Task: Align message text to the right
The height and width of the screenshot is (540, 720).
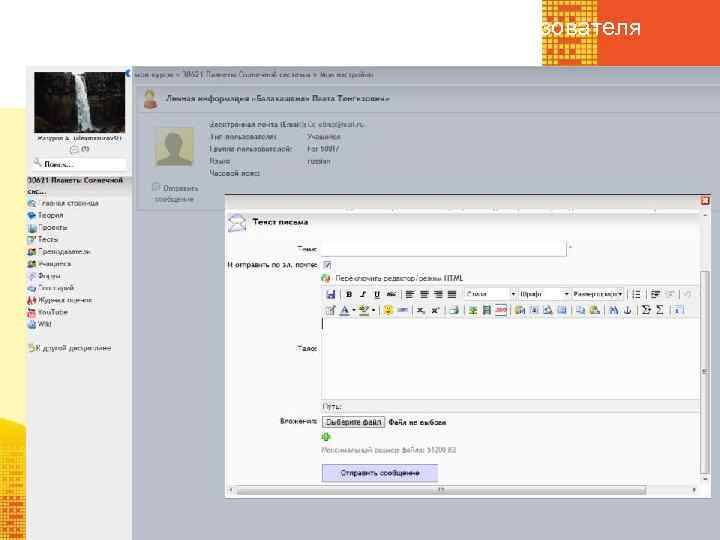Action: click(438, 294)
